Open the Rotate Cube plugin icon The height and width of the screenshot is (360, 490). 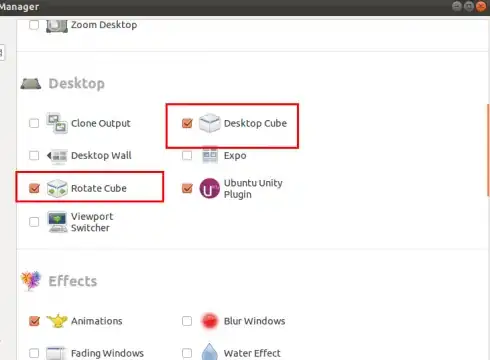(x=57, y=188)
